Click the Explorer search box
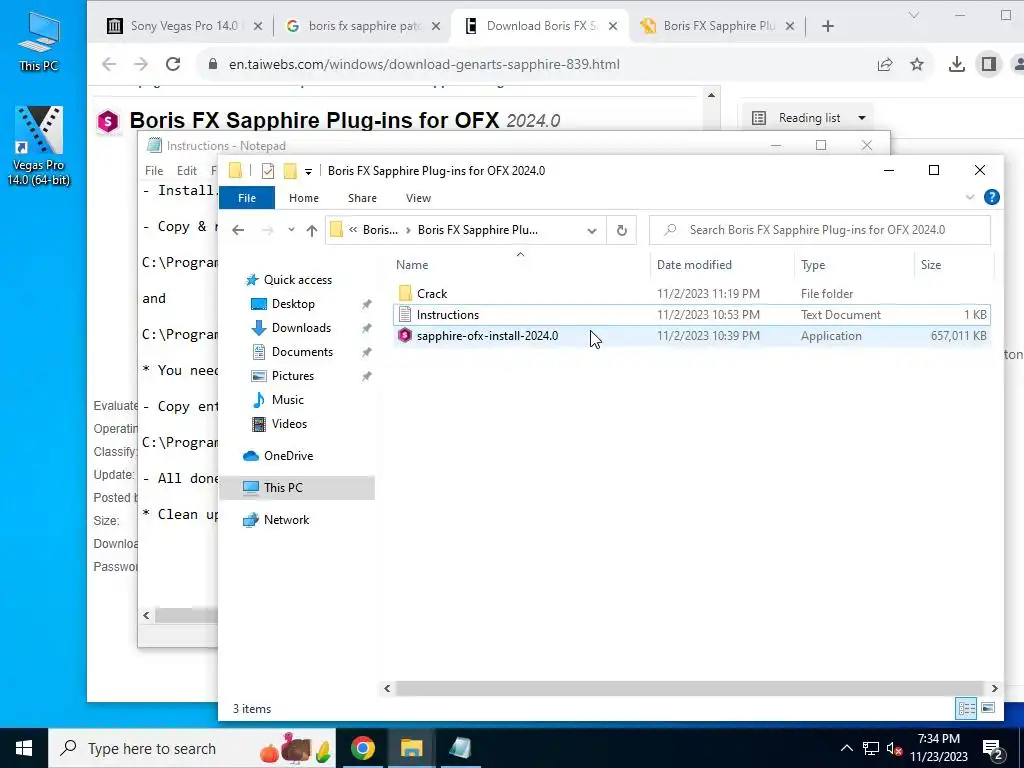Image resolution: width=1024 pixels, height=768 pixels. 820,230
